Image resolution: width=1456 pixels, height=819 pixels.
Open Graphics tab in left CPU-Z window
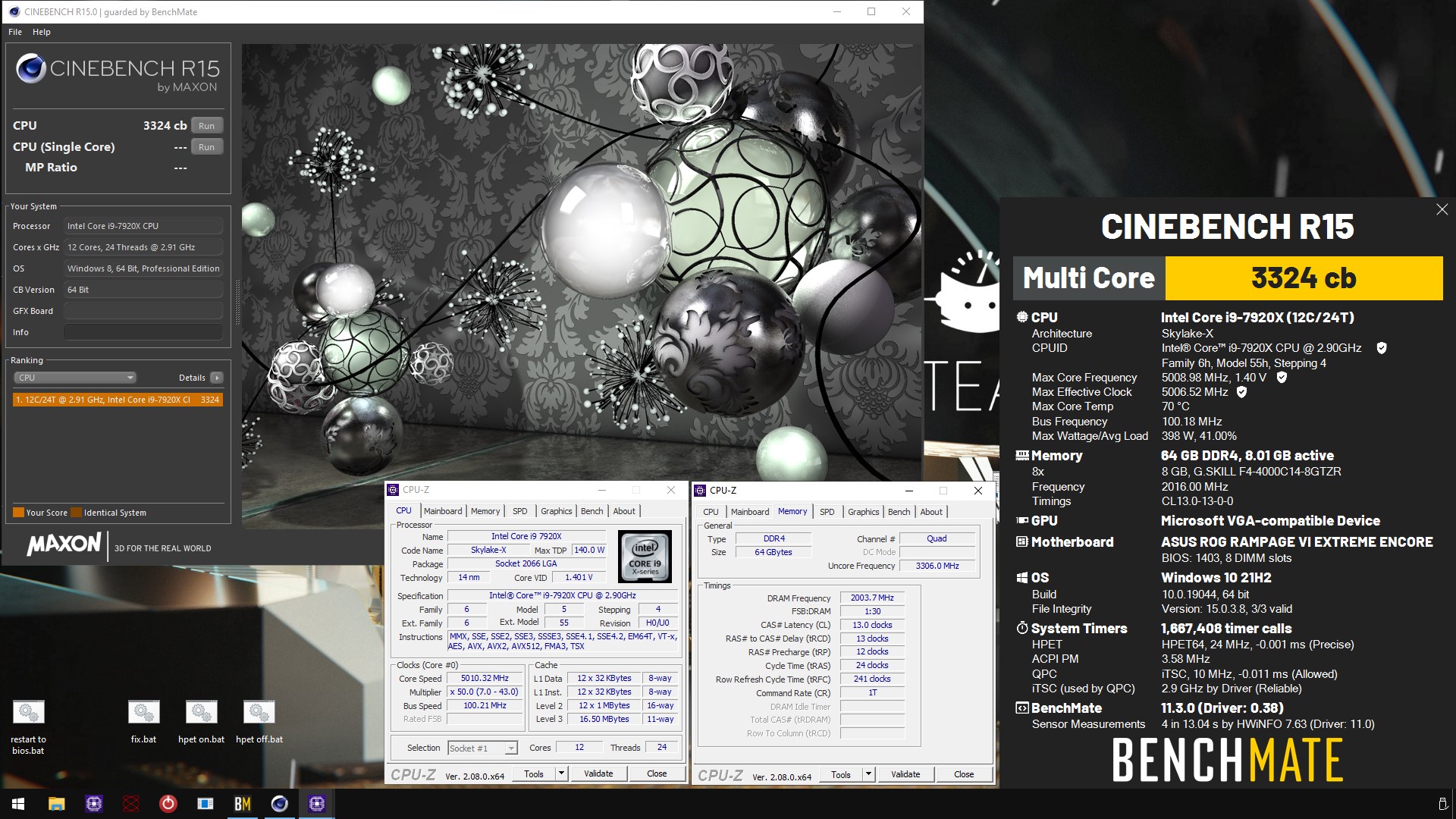tap(556, 511)
